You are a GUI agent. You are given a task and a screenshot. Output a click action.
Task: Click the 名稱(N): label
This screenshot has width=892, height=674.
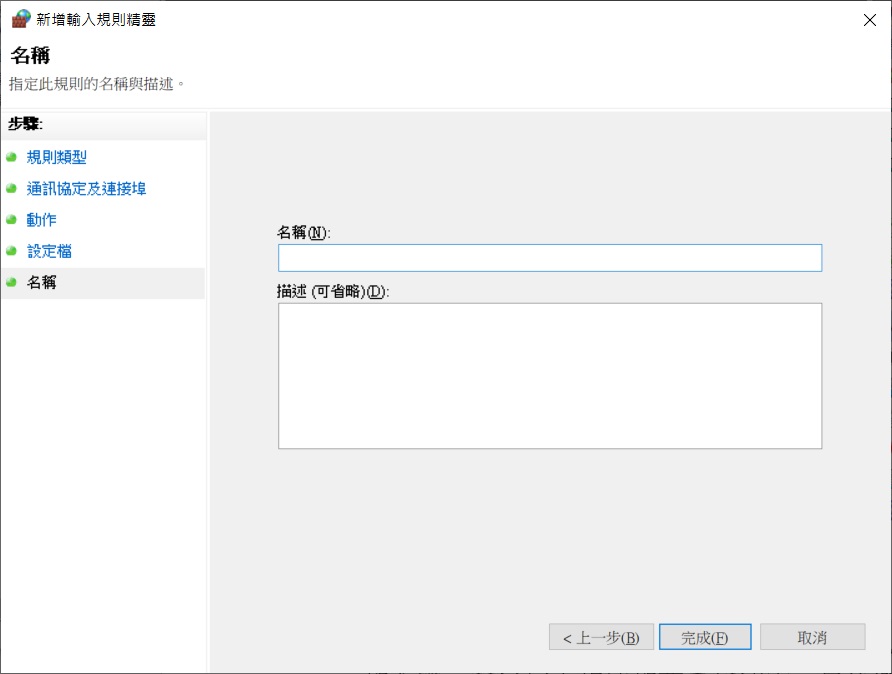[x=304, y=232]
